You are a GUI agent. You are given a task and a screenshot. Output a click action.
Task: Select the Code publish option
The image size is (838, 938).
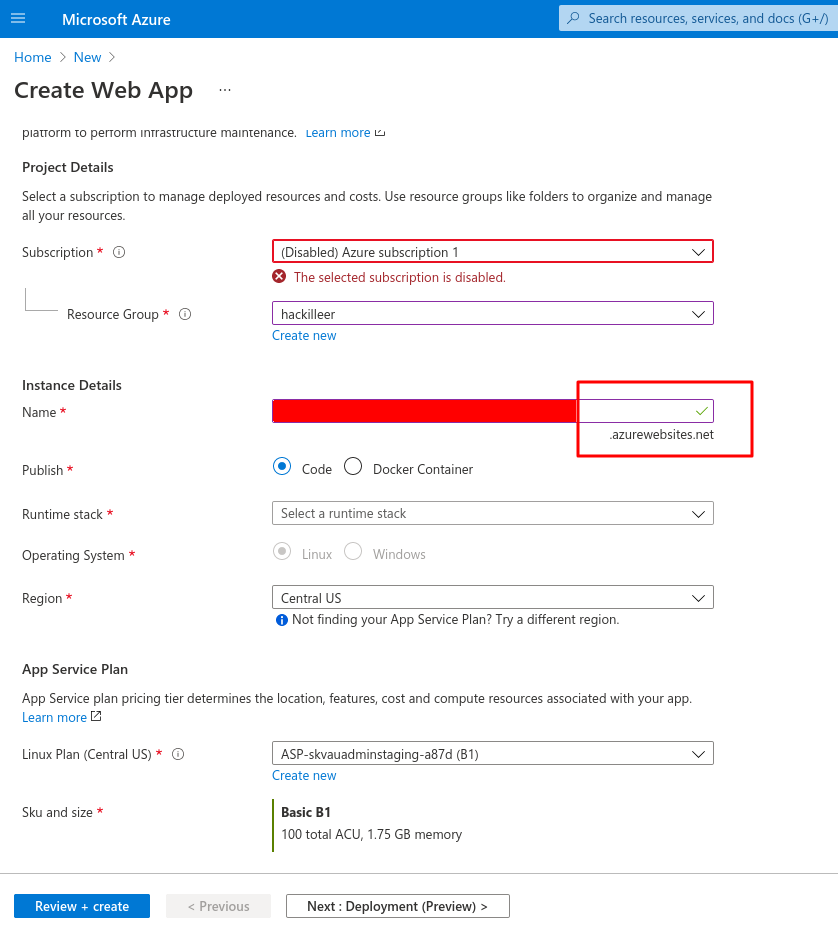pyautogui.click(x=282, y=467)
